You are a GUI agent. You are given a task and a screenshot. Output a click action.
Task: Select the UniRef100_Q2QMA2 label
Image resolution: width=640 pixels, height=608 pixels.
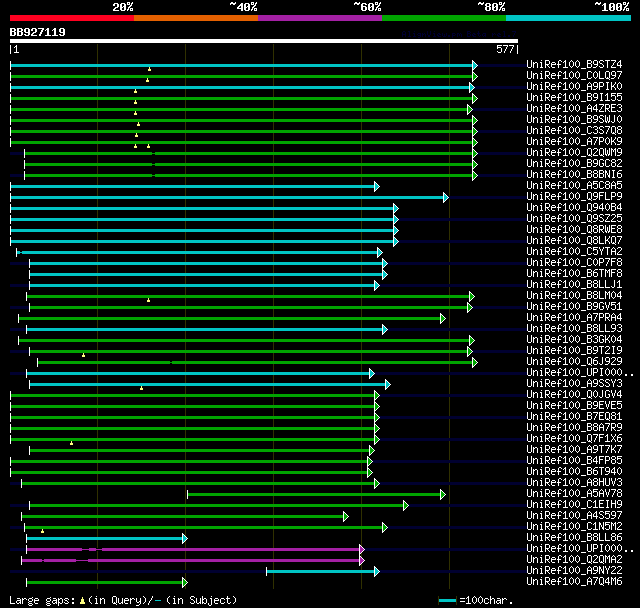574,560
